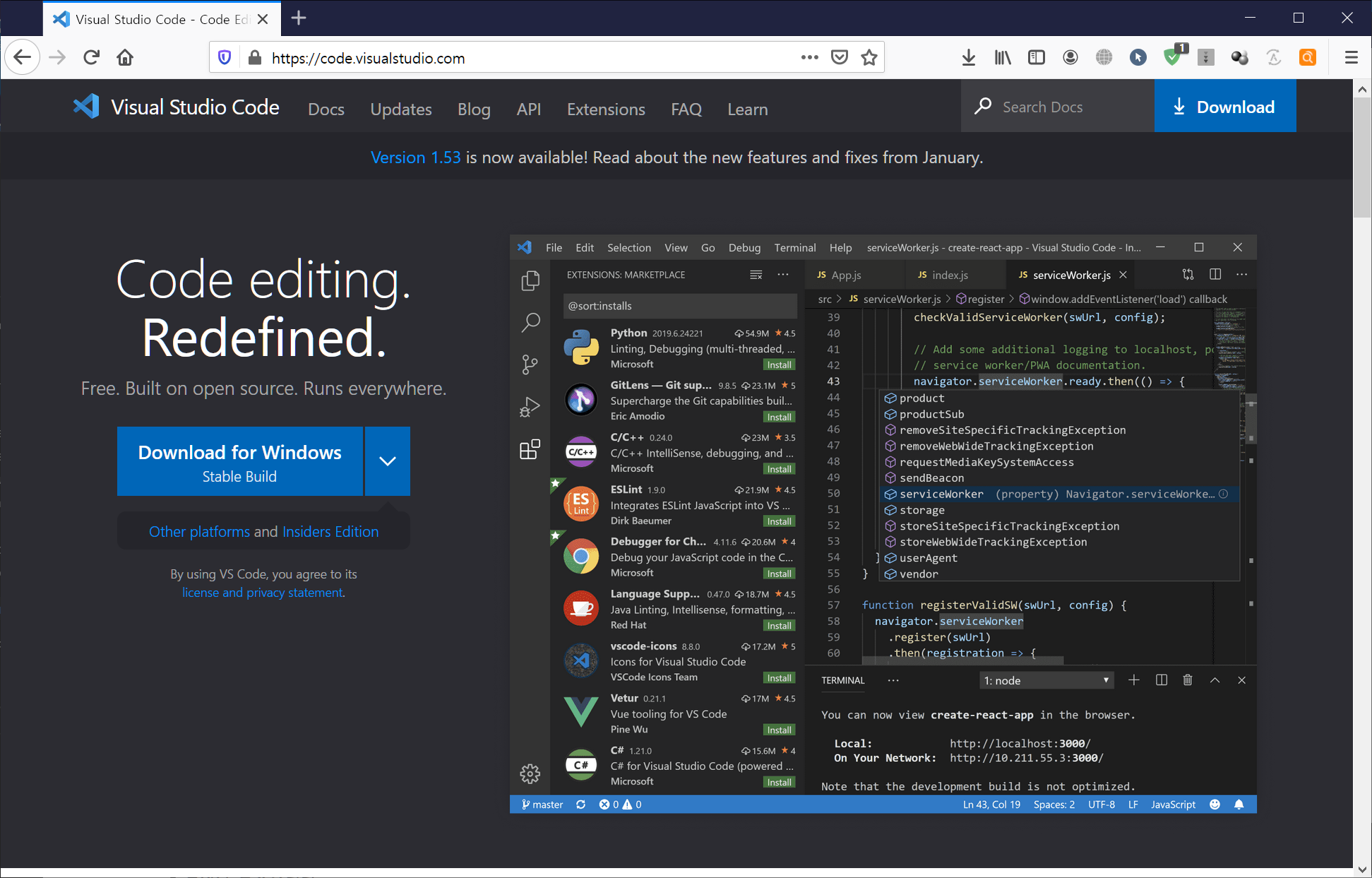The width and height of the screenshot is (1372, 878).
Task: Click Download for Windows Stable Build
Action: (x=239, y=462)
